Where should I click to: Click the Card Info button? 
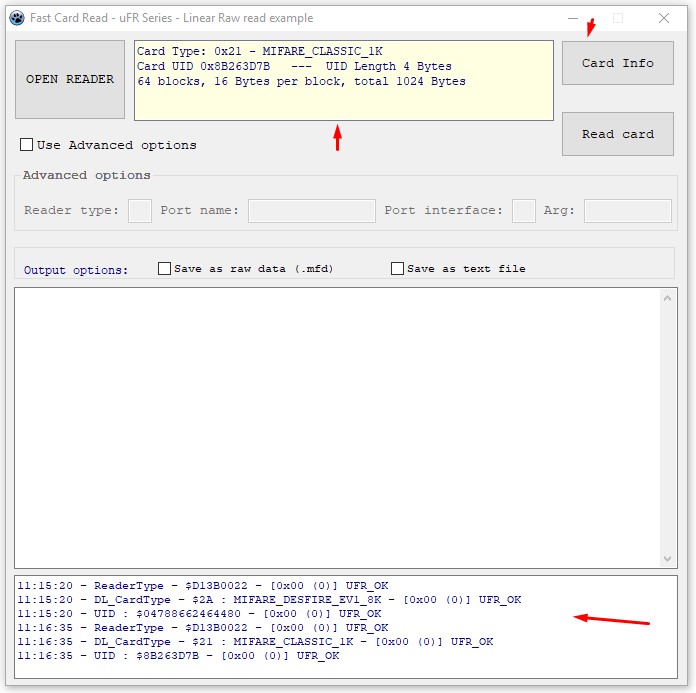[617, 63]
